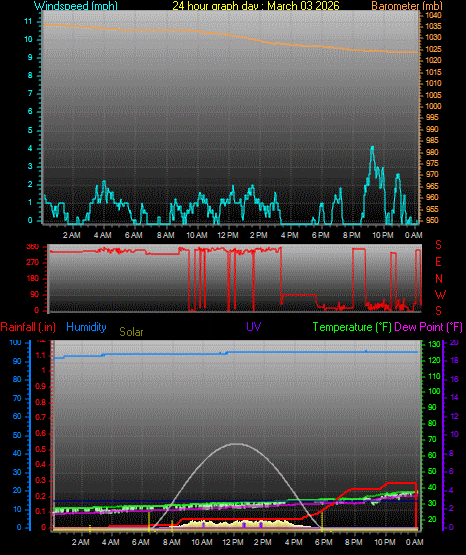Click "8 AM" on the bottom chart time axis
The image size is (466, 555).
tap(172, 542)
